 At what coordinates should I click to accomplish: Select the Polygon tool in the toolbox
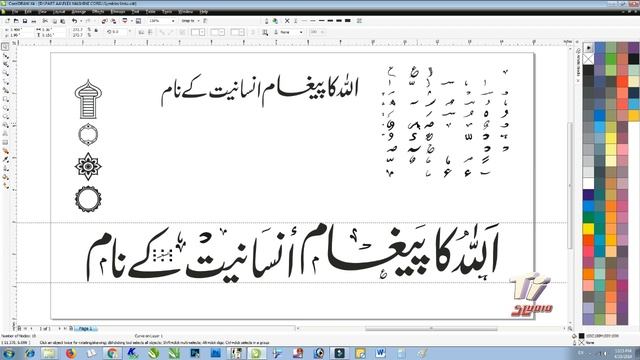5,116
